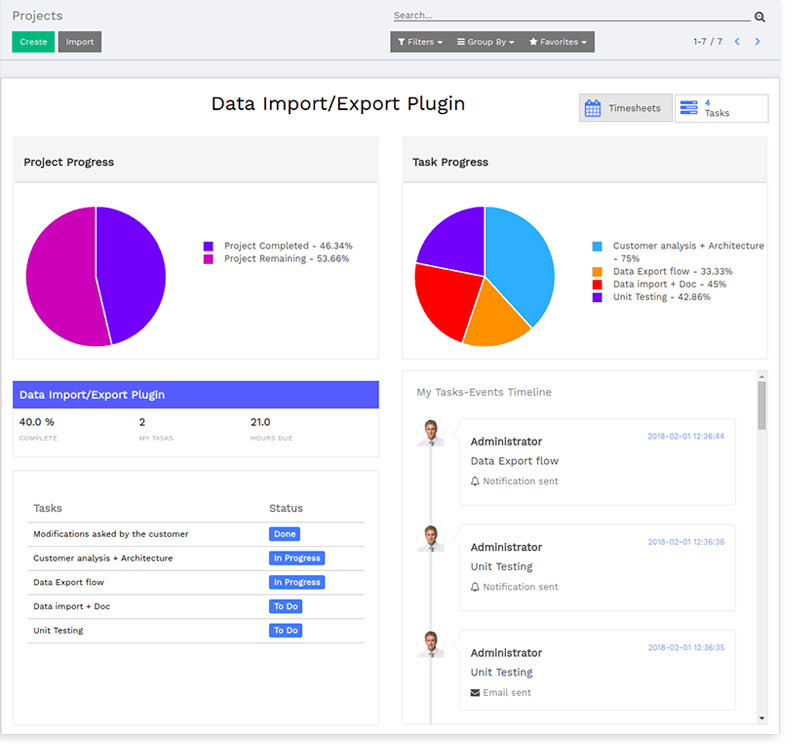Go to previous page arrow
Screen dimensions: 800x753
point(737,42)
